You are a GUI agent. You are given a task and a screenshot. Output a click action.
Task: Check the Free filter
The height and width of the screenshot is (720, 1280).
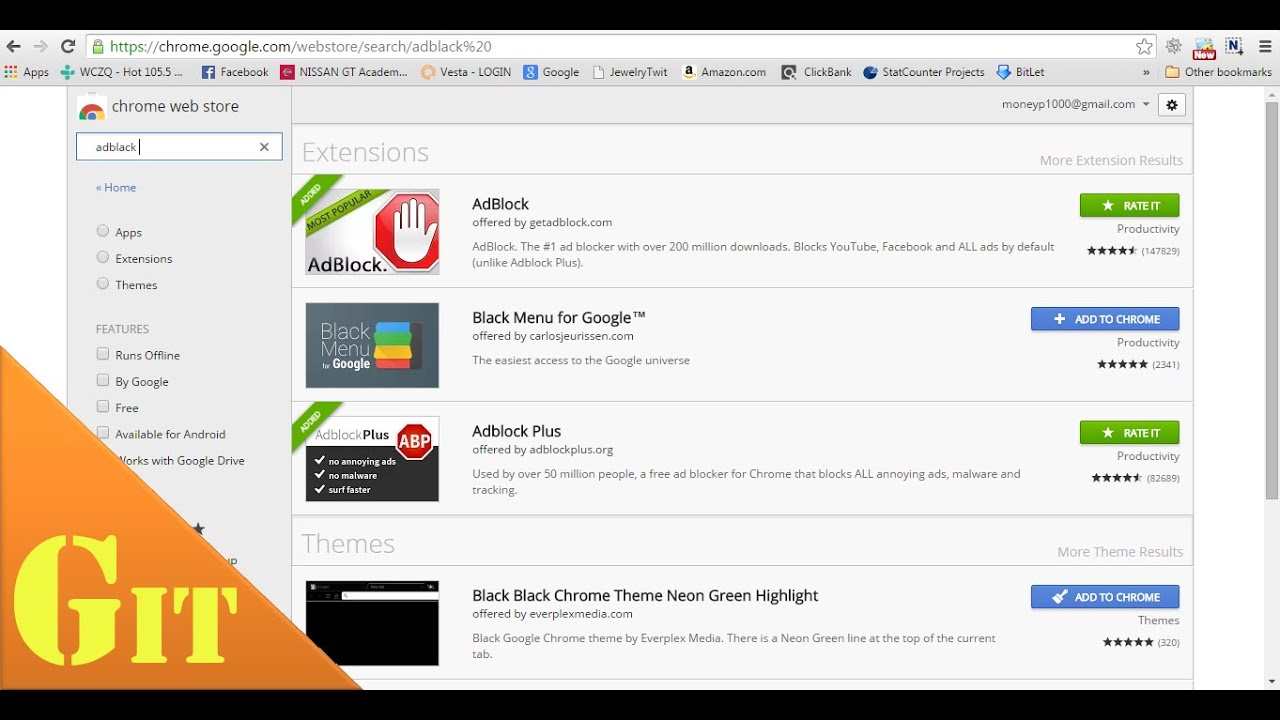coord(102,406)
